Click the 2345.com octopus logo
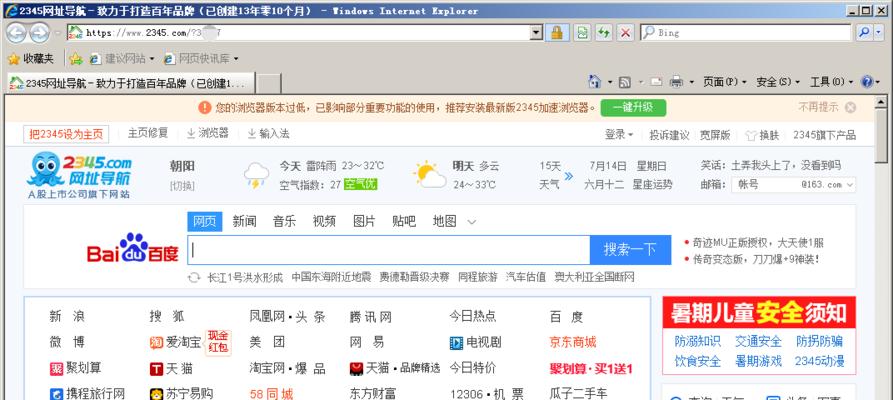 click(79, 175)
